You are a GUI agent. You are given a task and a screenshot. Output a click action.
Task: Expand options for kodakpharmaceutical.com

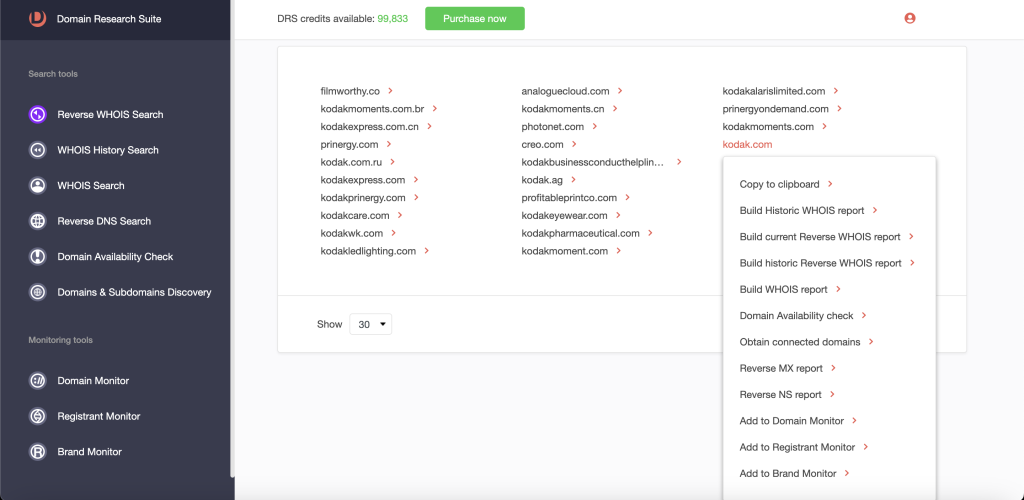pyautogui.click(x=650, y=232)
